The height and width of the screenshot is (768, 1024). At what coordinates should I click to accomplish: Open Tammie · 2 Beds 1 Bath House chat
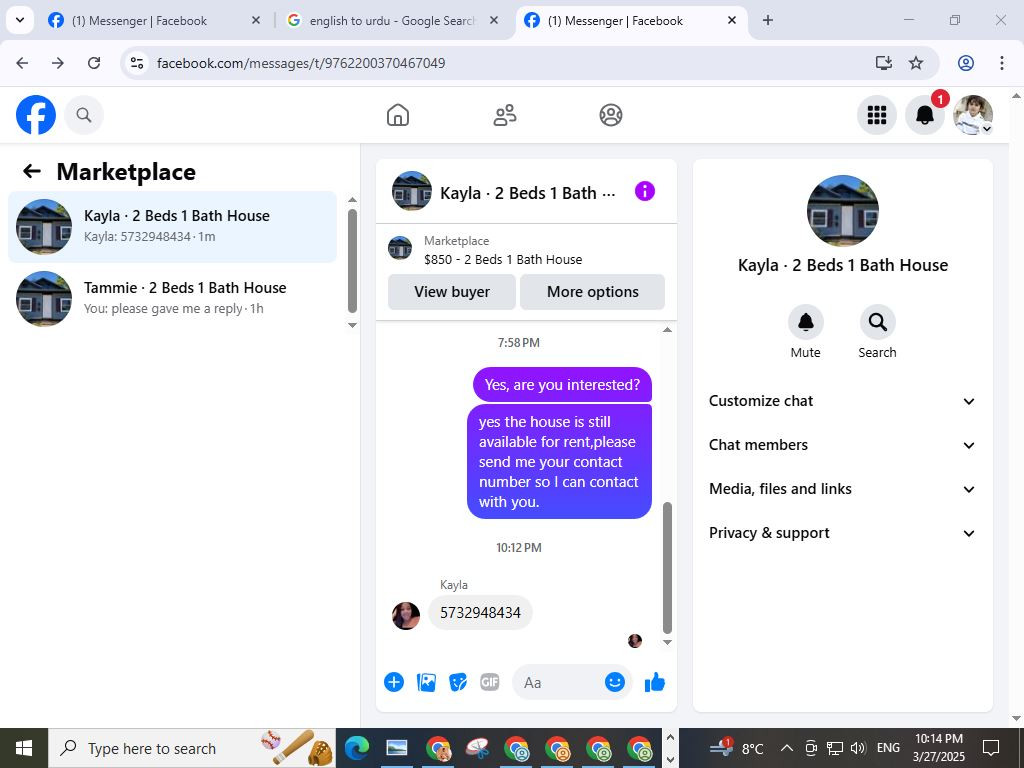click(x=172, y=298)
